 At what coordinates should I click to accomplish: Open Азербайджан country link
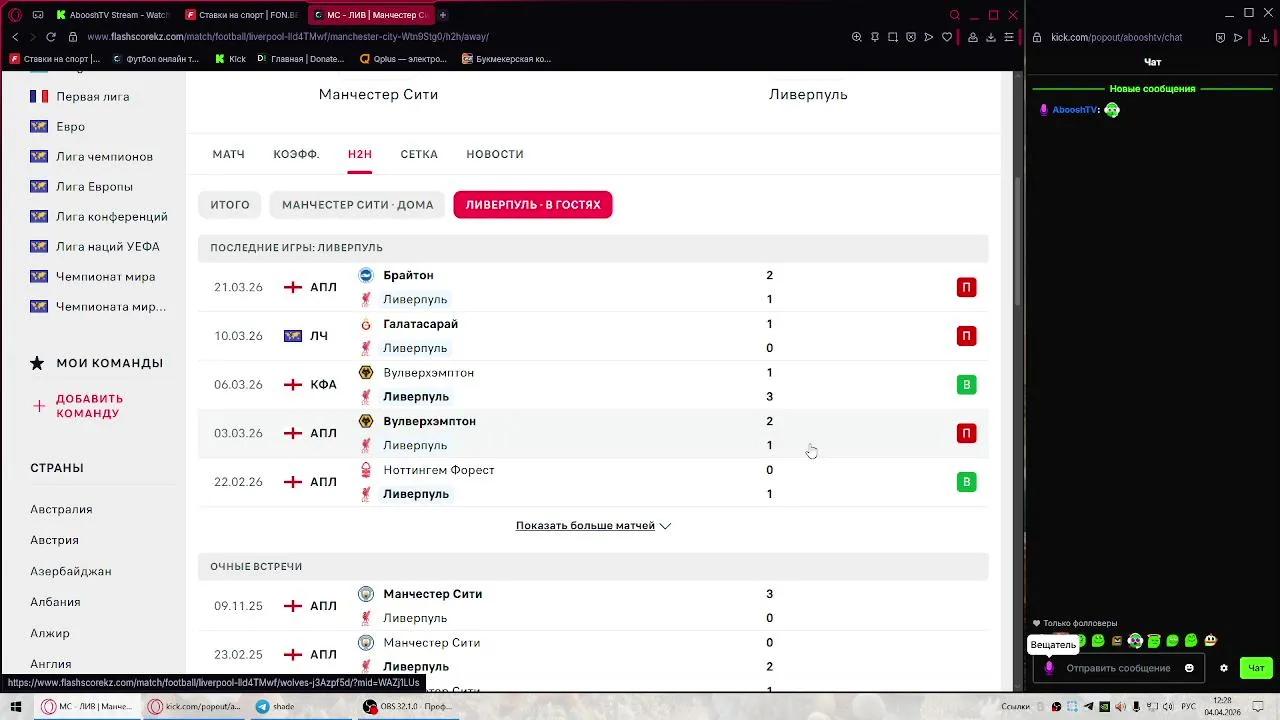70,572
